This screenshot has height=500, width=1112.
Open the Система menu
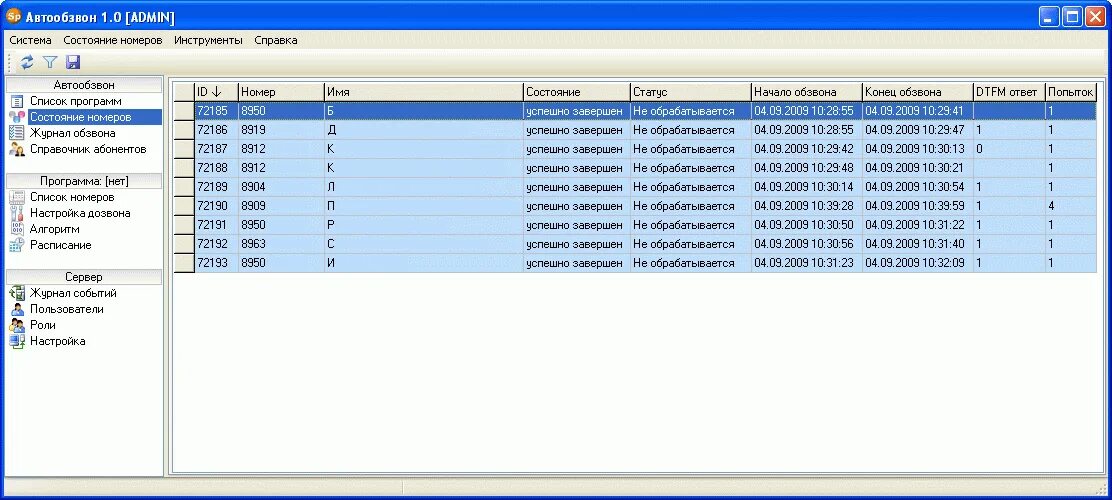[30, 40]
